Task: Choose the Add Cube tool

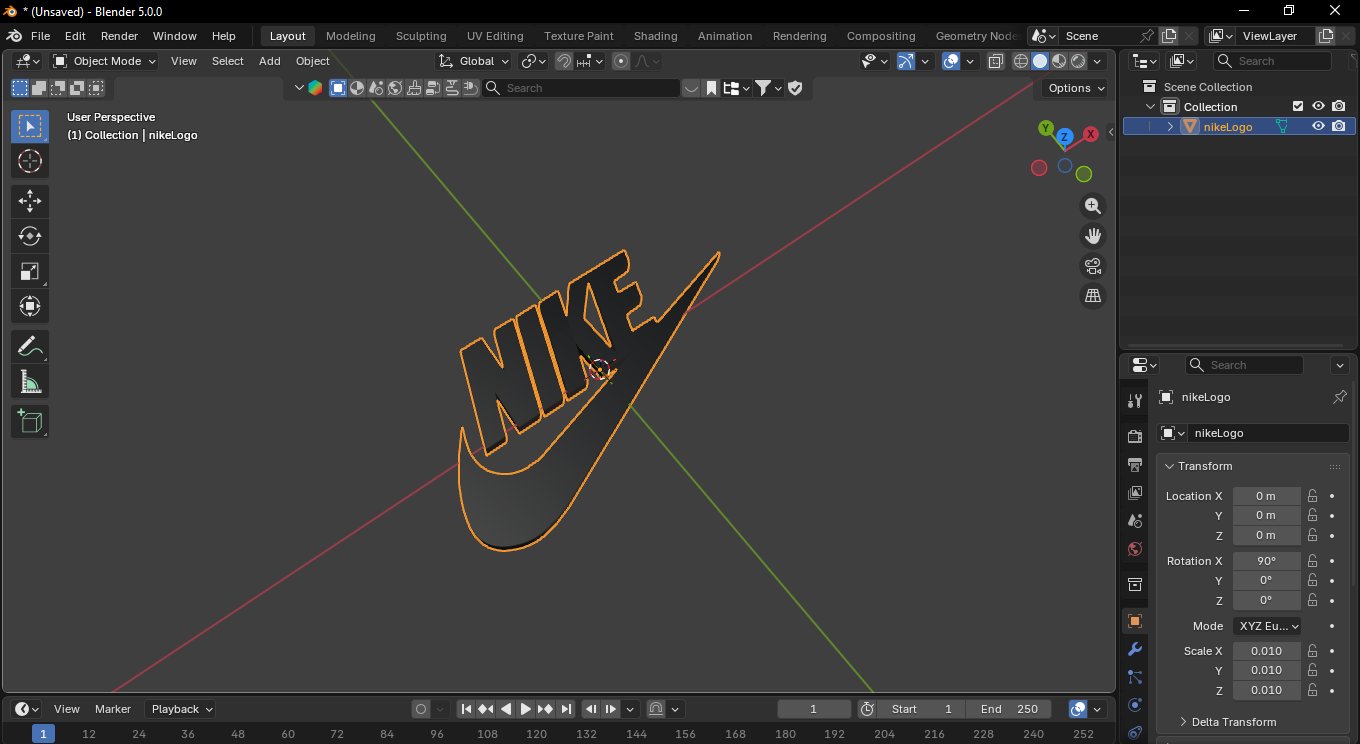Action: pyautogui.click(x=29, y=422)
